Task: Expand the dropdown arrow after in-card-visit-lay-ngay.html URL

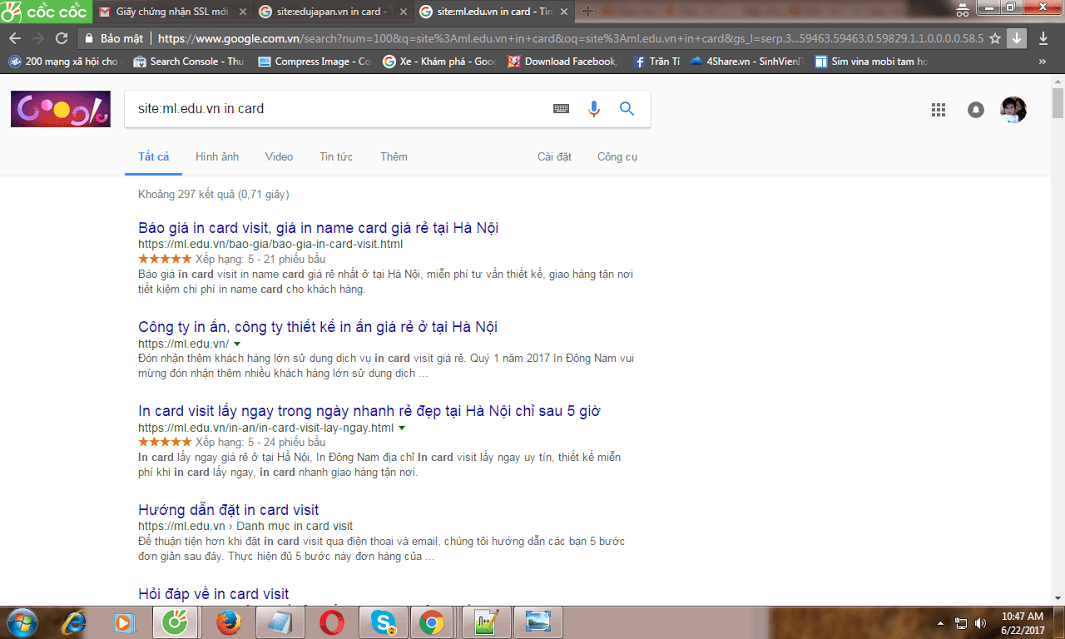Action: tap(402, 428)
